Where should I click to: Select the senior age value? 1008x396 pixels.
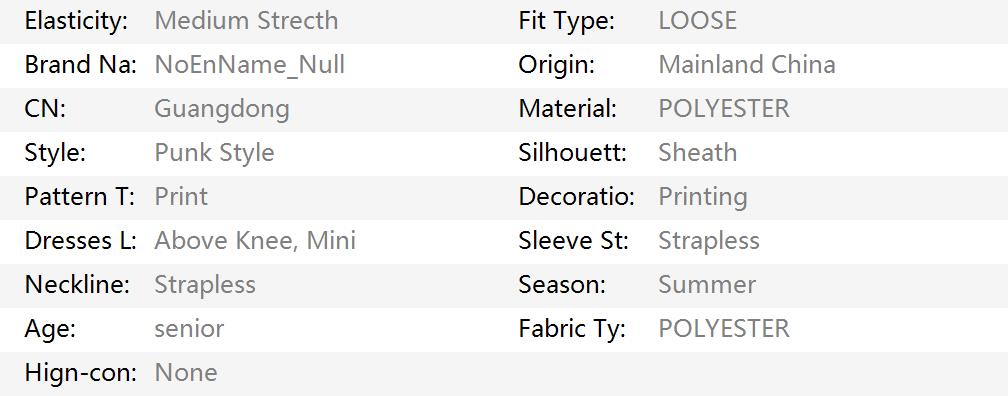(189, 328)
